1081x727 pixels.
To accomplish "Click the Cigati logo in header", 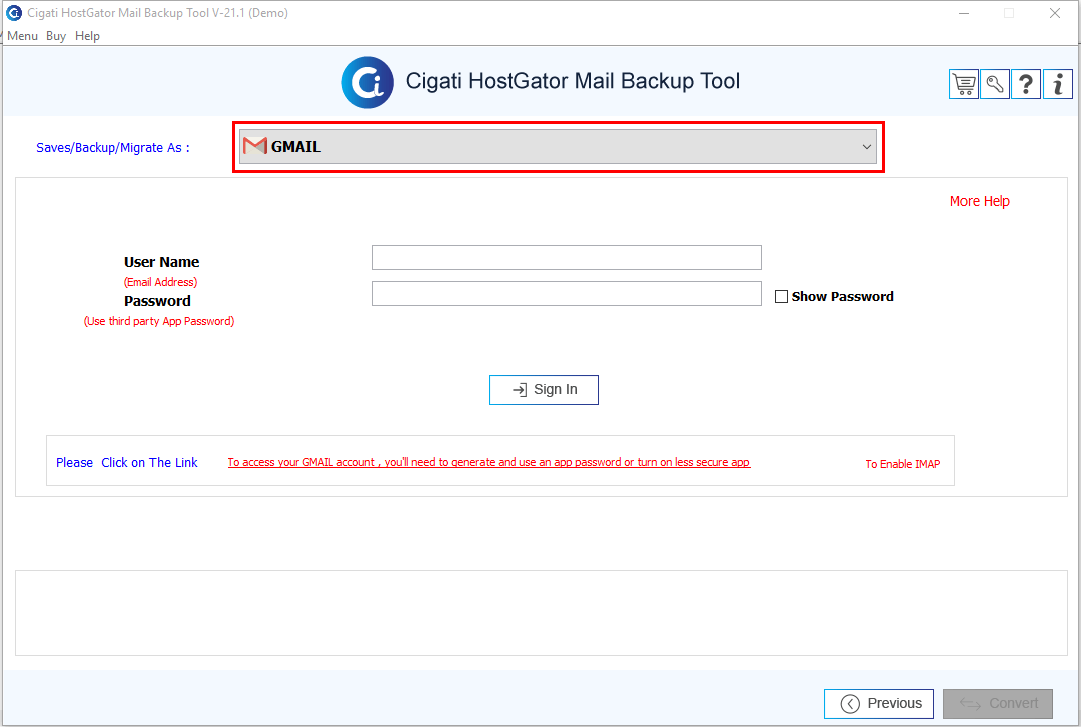I will pyautogui.click(x=367, y=83).
